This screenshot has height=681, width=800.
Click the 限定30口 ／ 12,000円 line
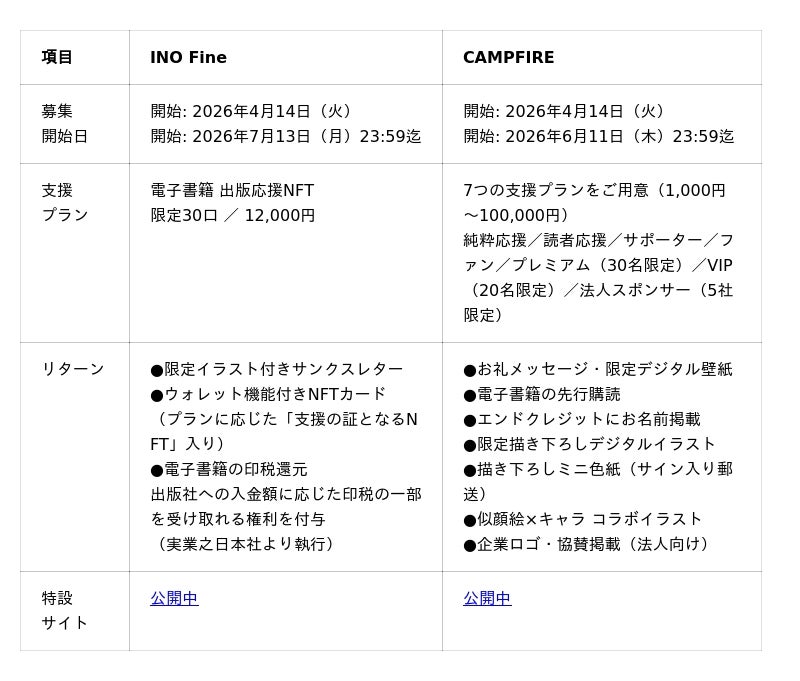(x=232, y=215)
